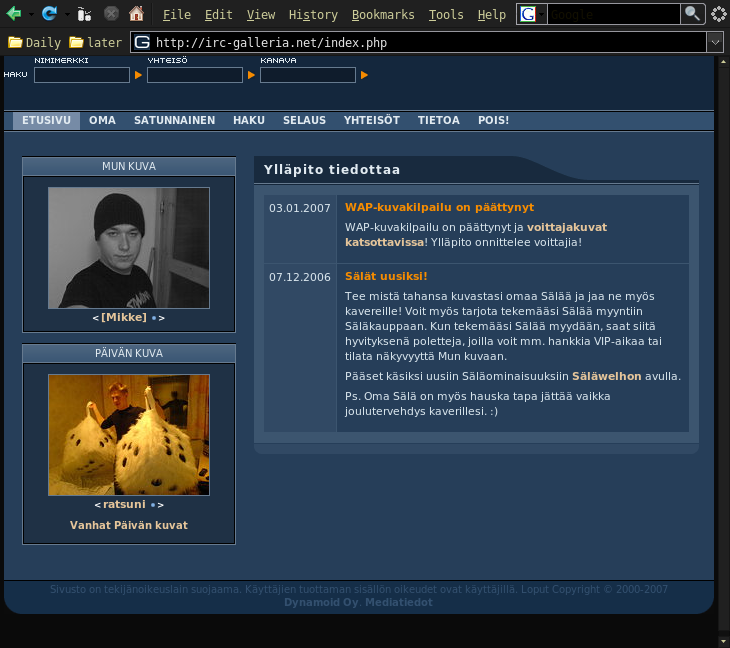Open the voittajakuvat katsottavissa link
The image size is (730, 648).
[476, 235]
